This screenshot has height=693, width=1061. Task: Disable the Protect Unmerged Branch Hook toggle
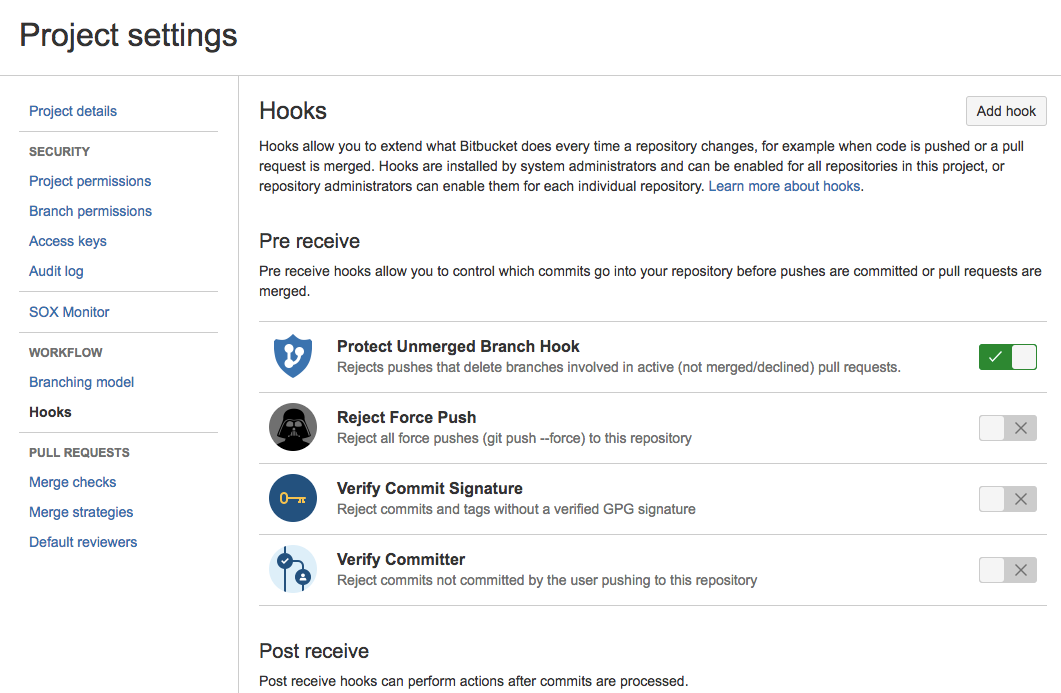tap(1008, 357)
